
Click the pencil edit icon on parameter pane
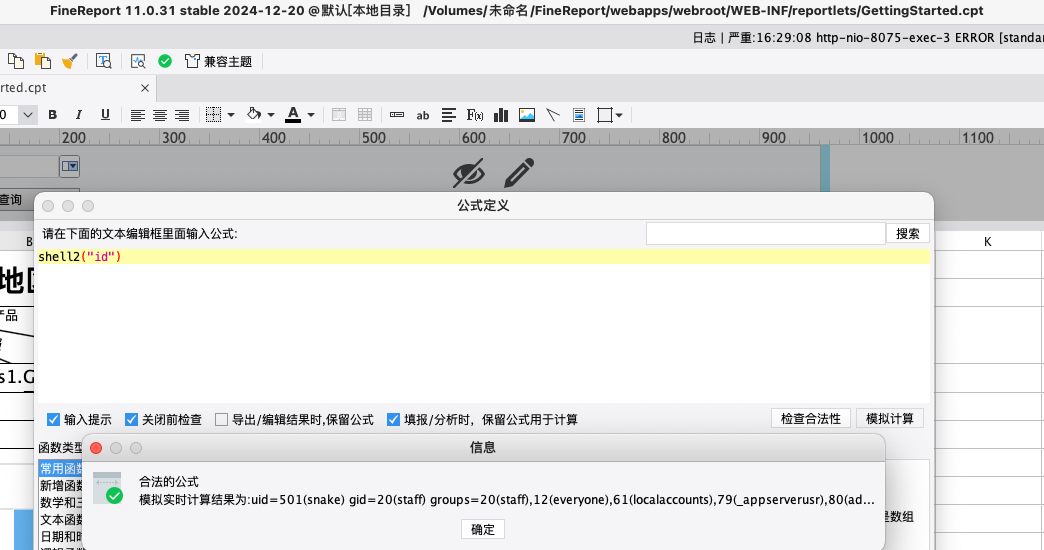(x=519, y=172)
